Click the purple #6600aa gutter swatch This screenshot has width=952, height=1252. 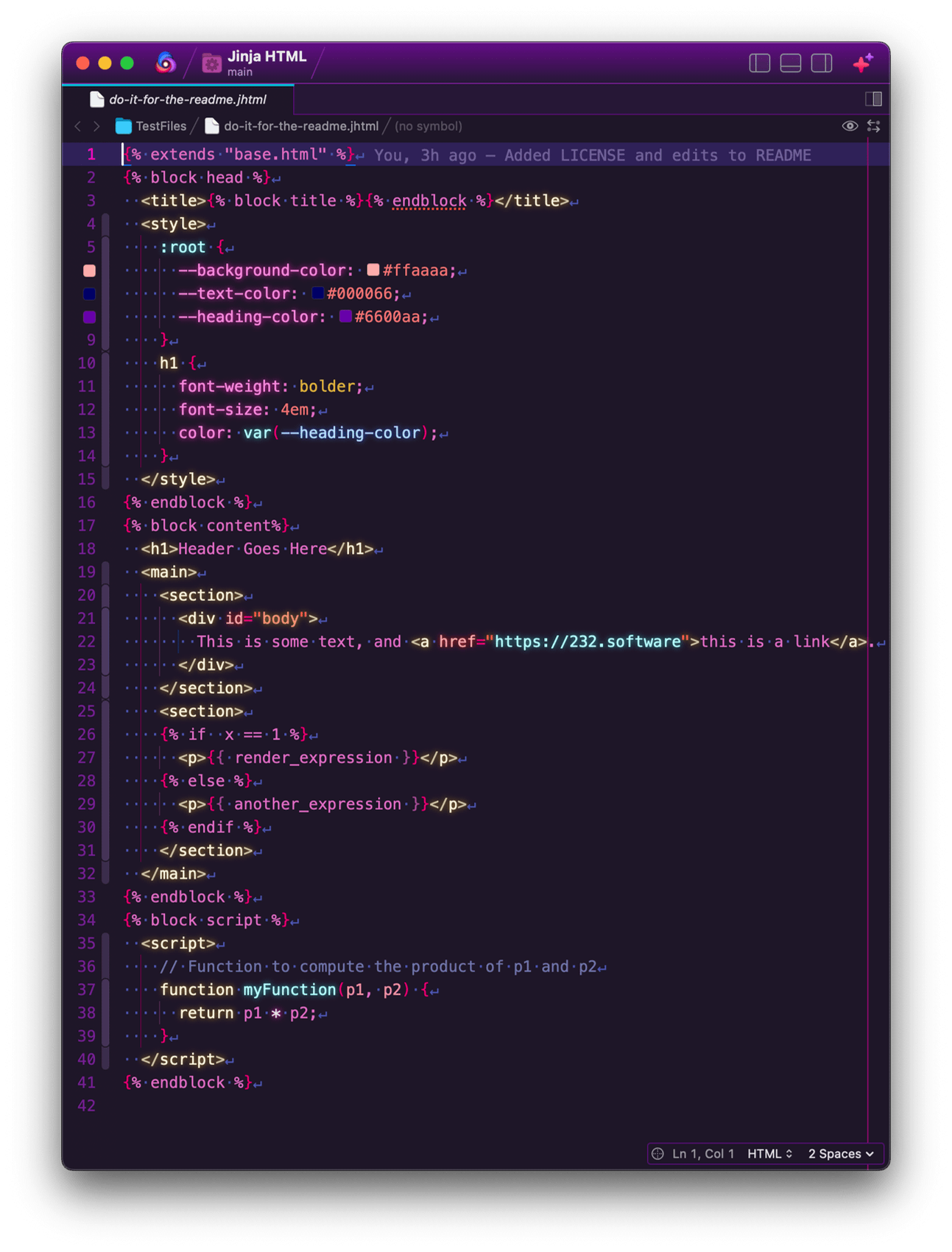click(90, 317)
